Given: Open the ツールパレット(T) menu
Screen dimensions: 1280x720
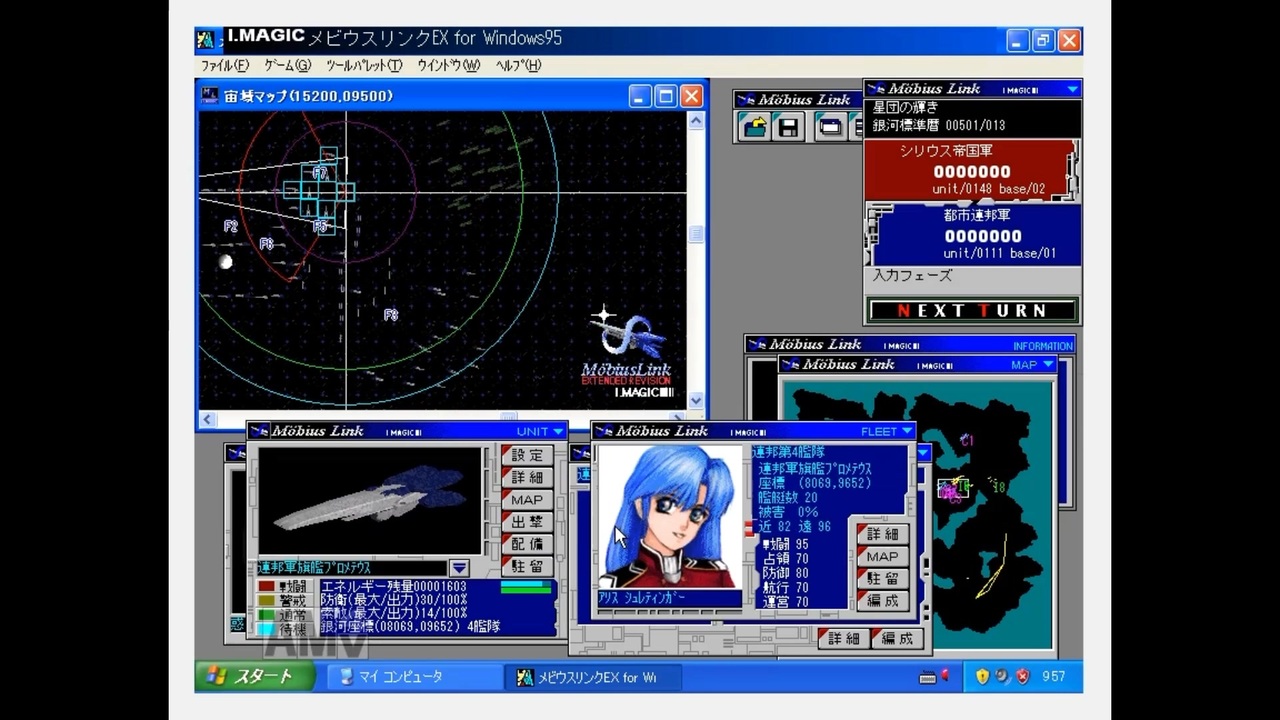Looking at the screenshot, I should click(x=364, y=65).
